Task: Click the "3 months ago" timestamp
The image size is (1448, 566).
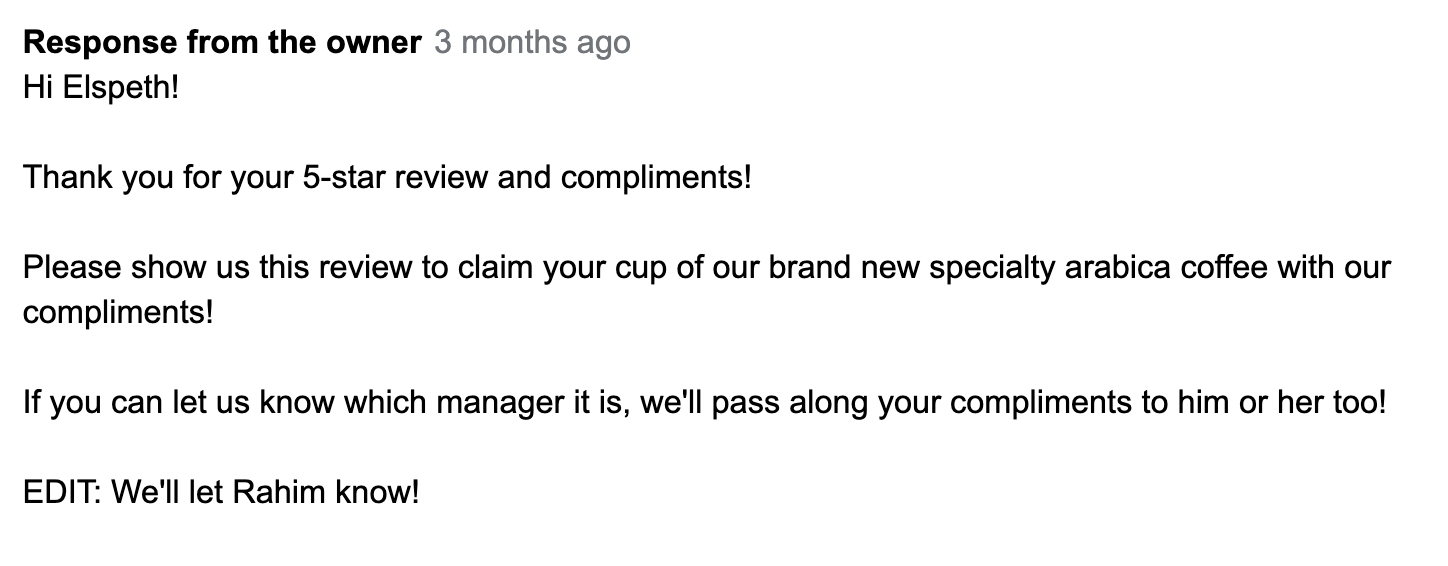Action: pos(533,43)
